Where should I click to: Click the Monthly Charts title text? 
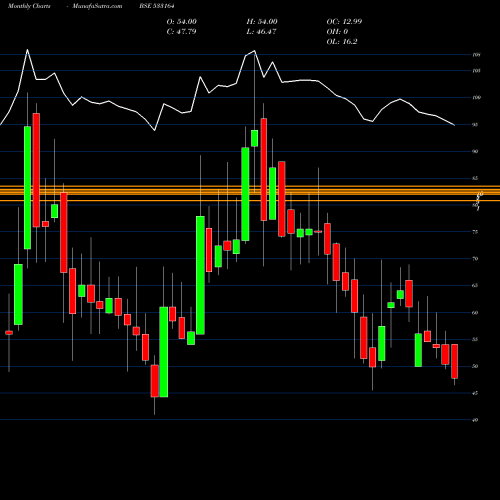point(29,6)
